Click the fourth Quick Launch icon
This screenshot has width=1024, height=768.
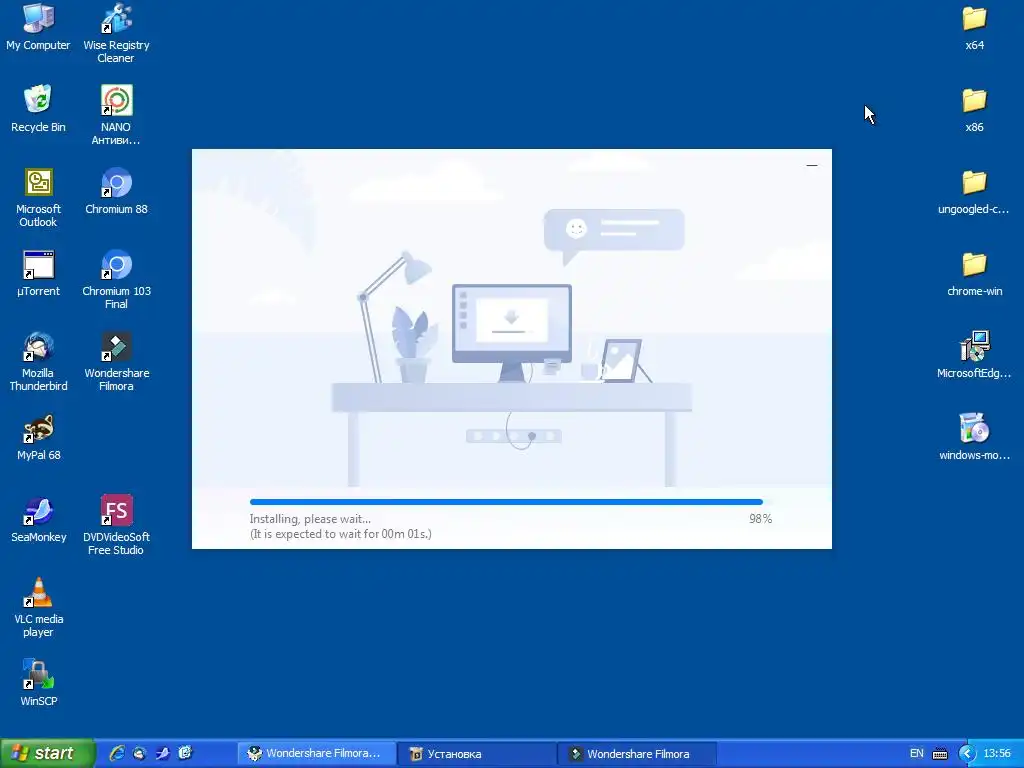tap(185, 753)
